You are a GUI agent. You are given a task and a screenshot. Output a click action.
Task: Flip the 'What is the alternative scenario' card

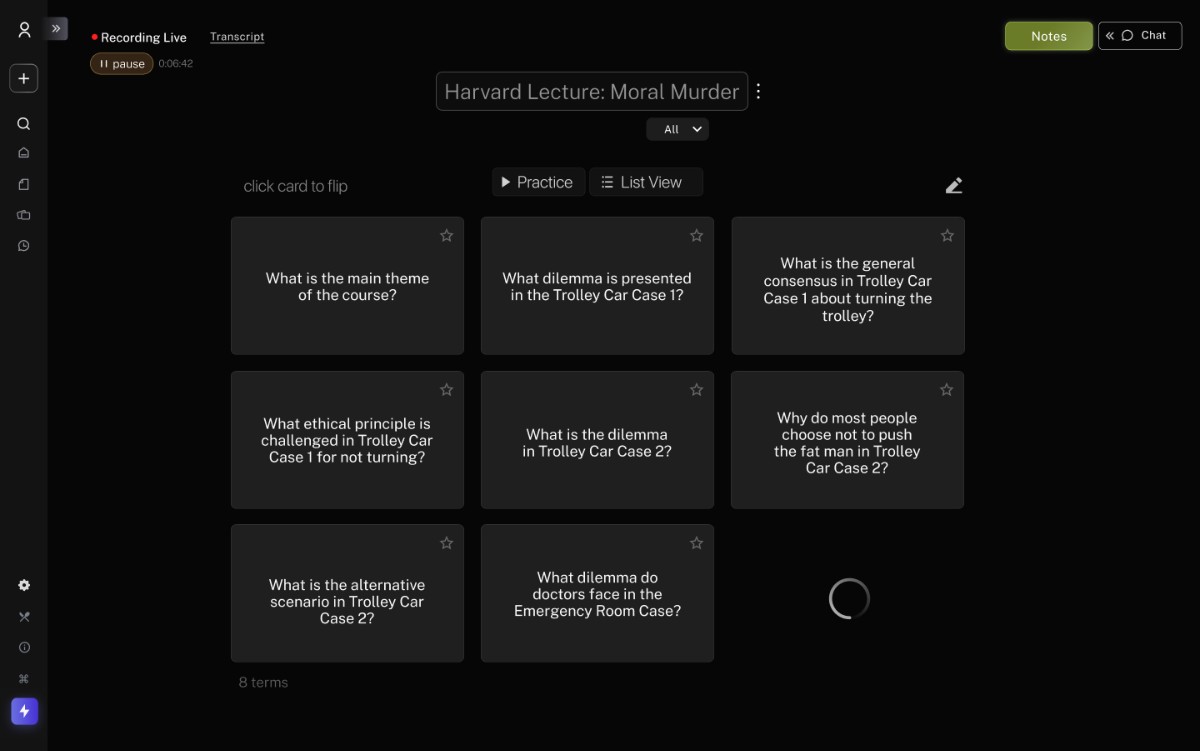pos(347,593)
